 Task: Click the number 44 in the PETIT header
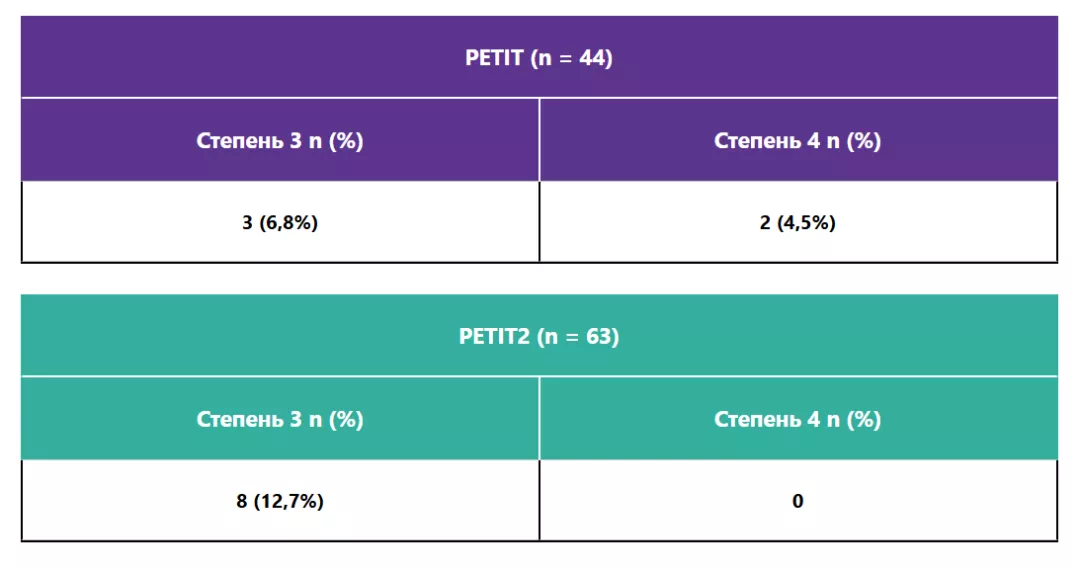click(x=594, y=58)
